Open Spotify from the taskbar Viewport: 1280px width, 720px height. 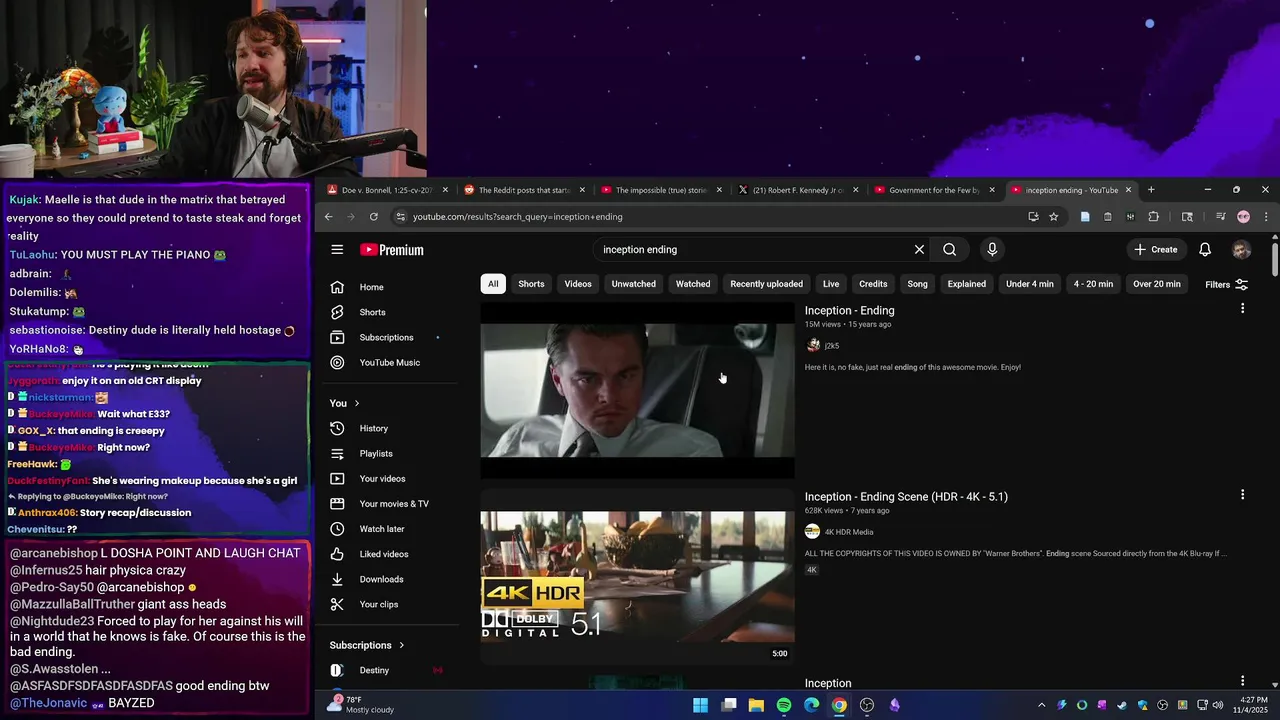coord(784,705)
